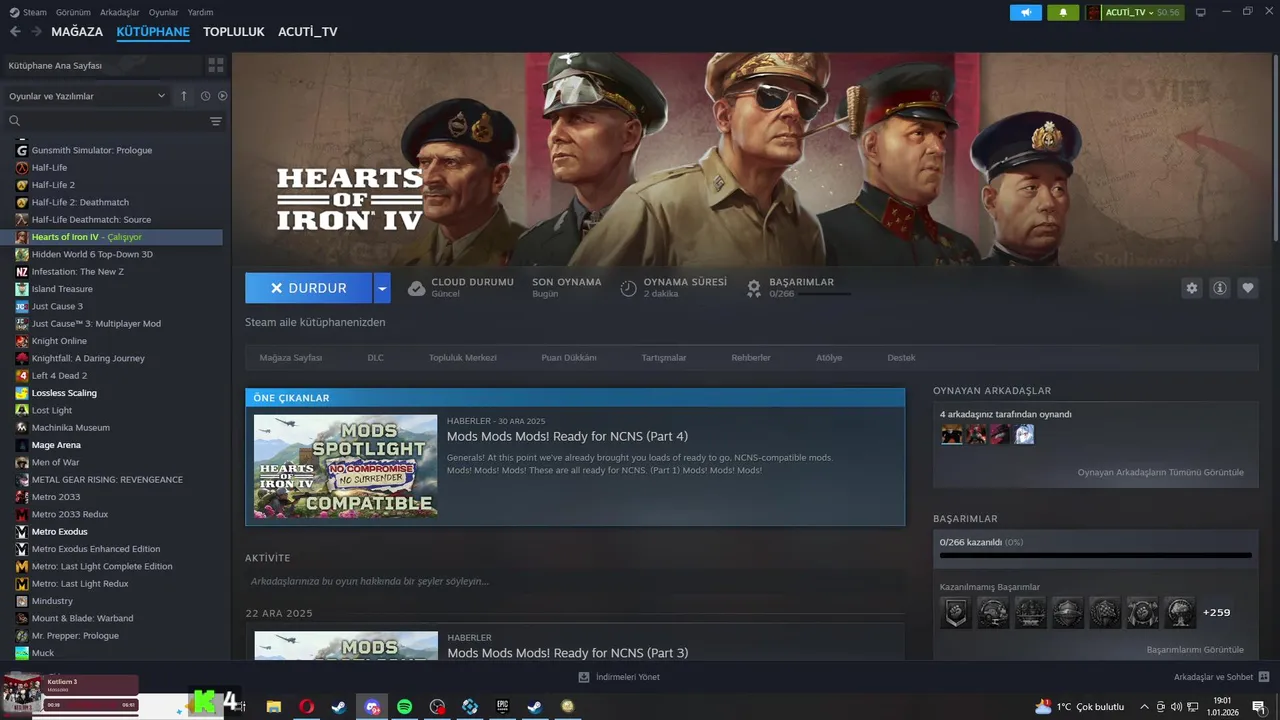This screenshot has height=720, width=1280.
Task: Click the achievements cog icon near BAŞARIMLAR
Action: [754, 288]
